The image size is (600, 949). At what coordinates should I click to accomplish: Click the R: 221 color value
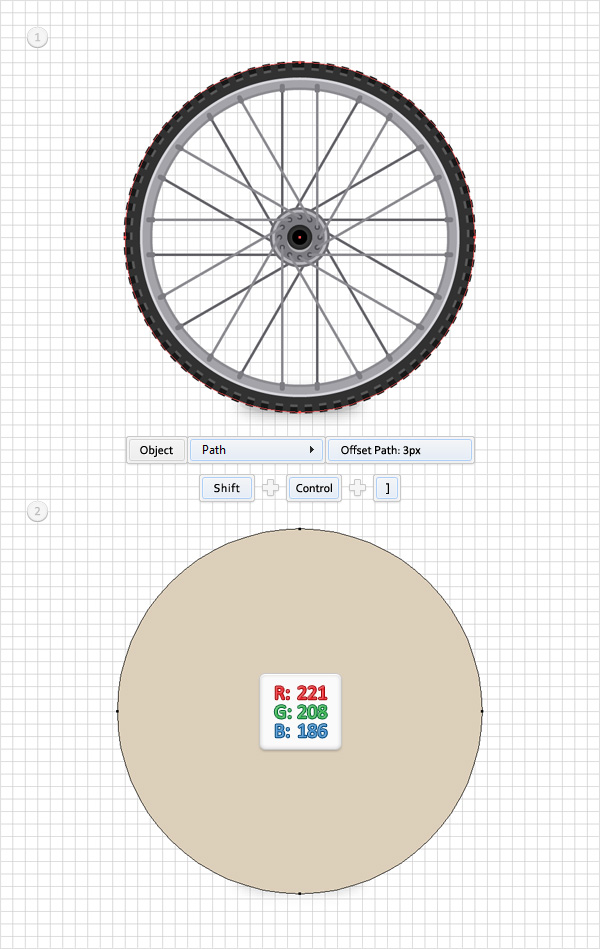coord(300,692)
